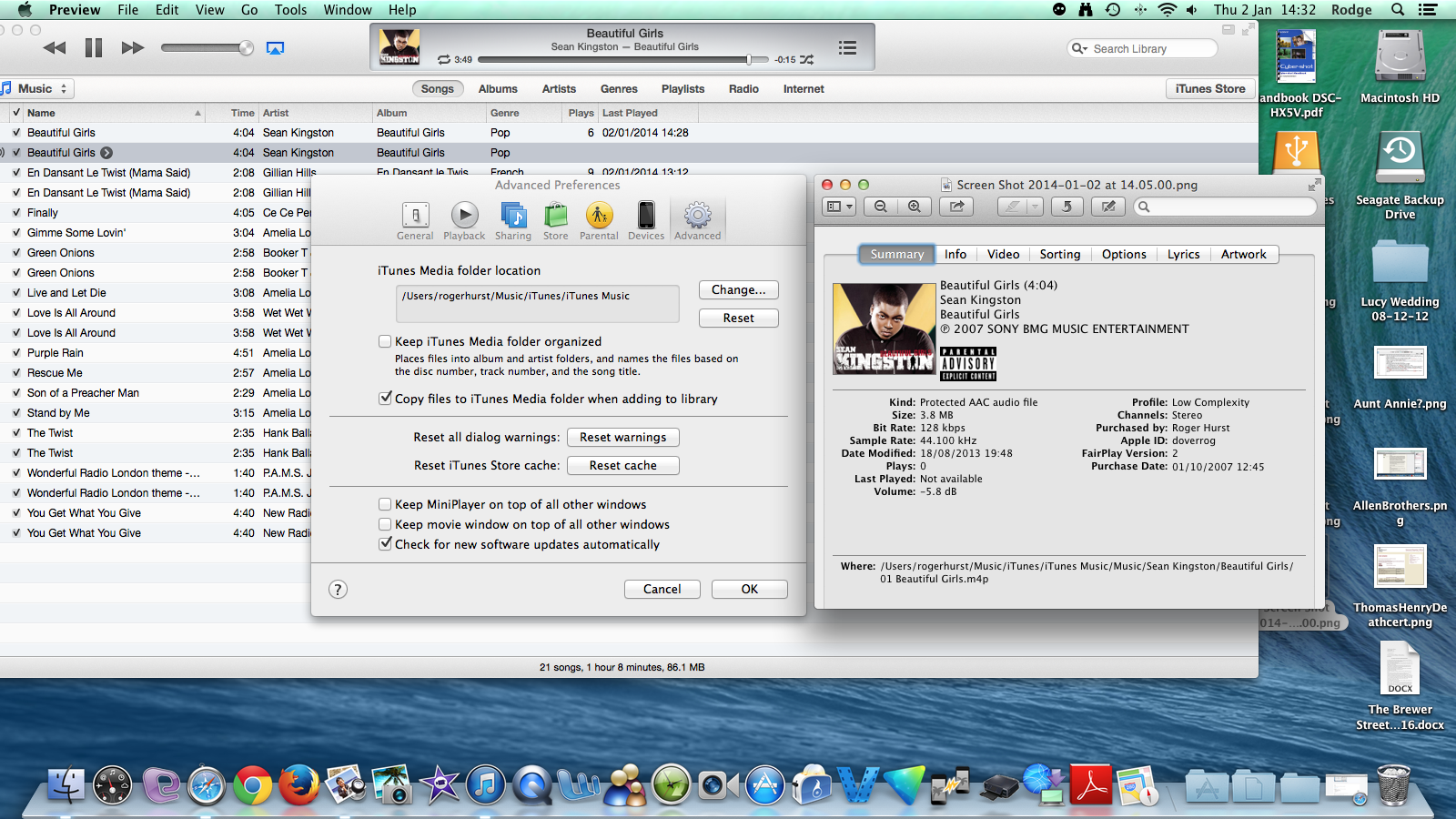
Task: Click the Up Next list icon
Action: (x=847, y=48)
